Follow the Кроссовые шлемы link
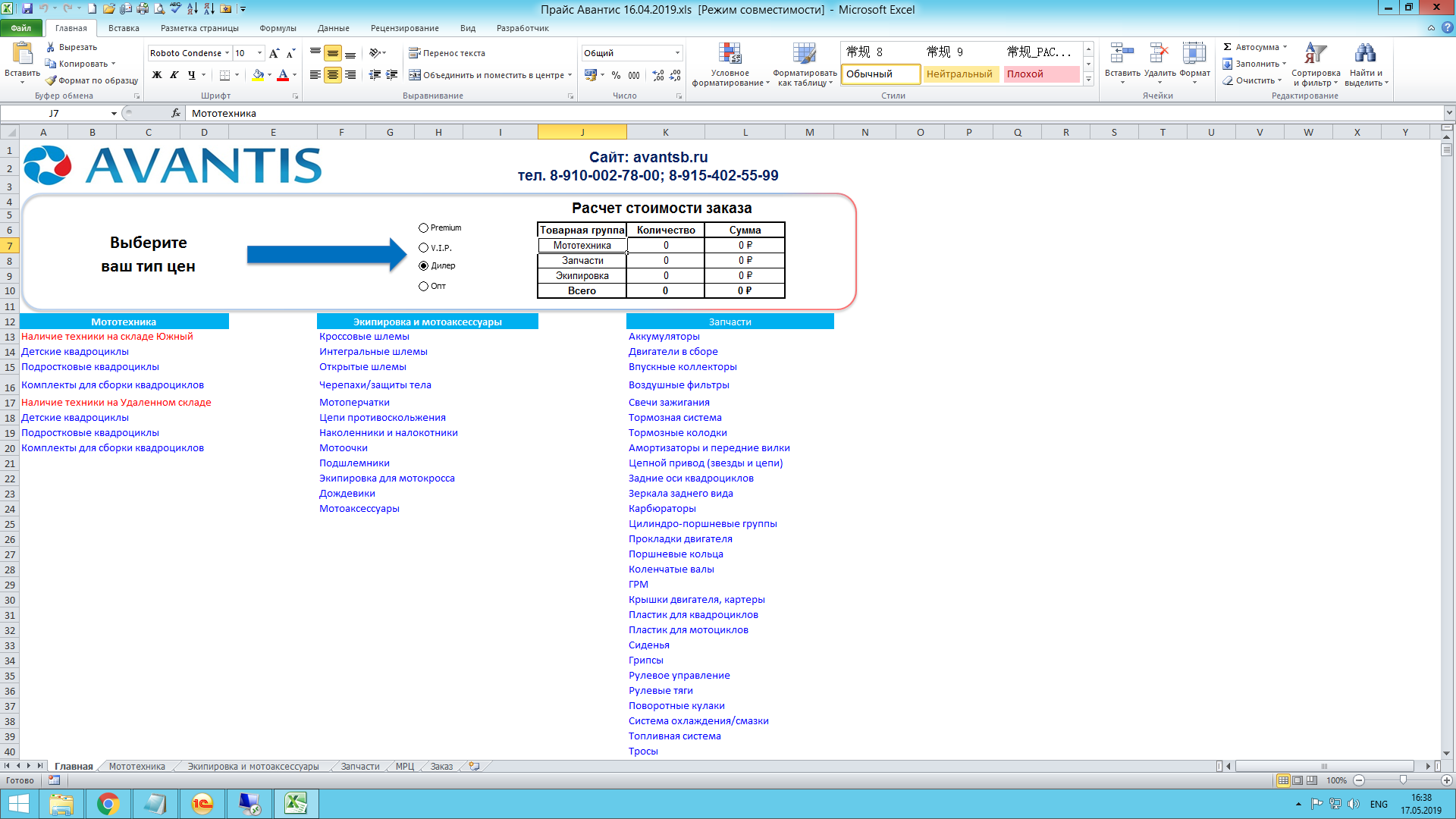 (364, 337)
